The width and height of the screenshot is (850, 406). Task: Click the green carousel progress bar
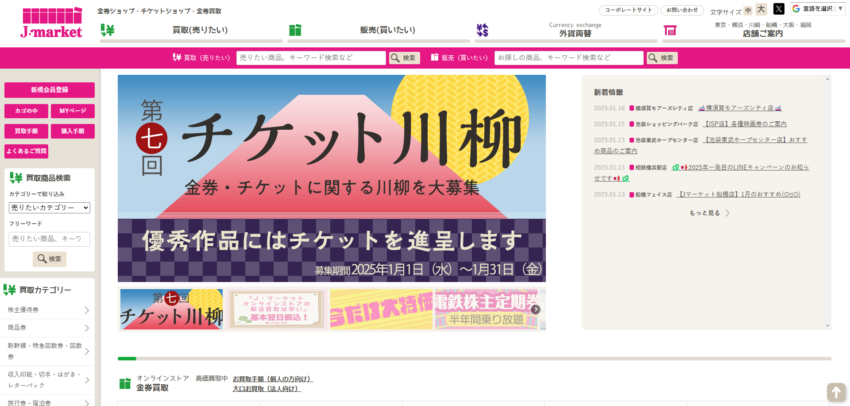click(127, 358)
